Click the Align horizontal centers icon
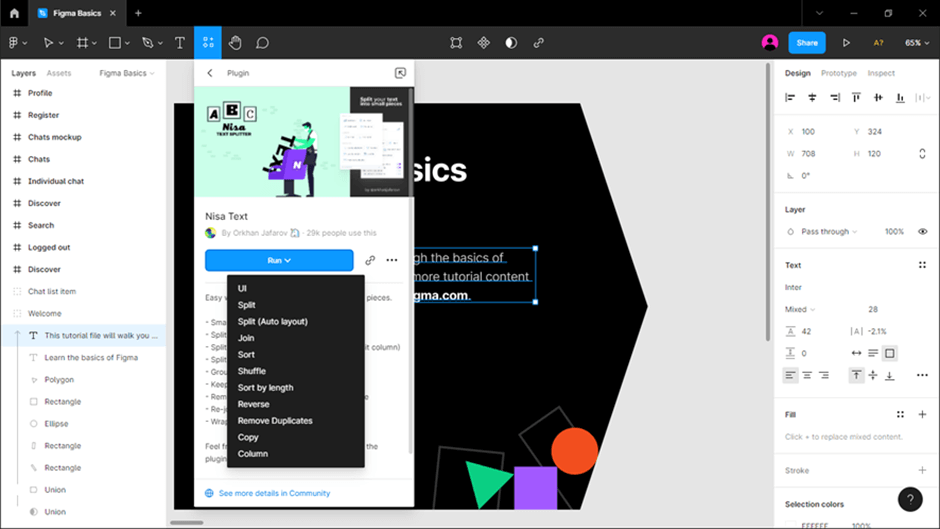The width and height of the screenshot is (940, 529). point(812,97)
